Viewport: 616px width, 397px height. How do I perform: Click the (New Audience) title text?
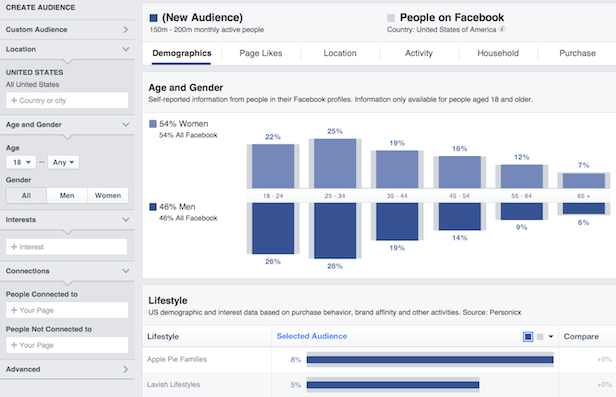(x=202, y=18)
